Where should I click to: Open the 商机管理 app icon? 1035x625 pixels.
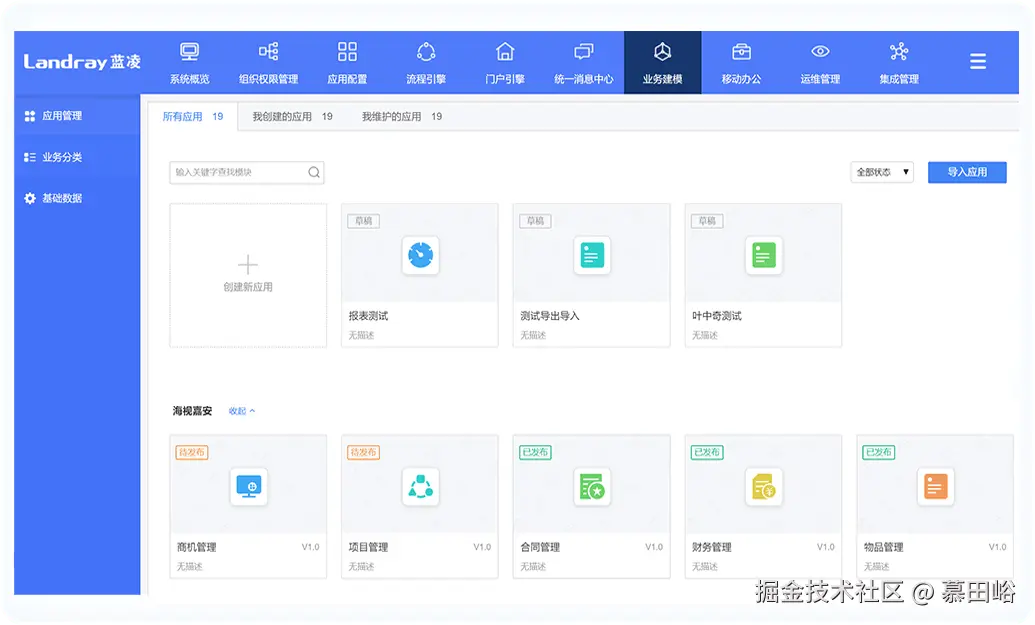point(249,487)
